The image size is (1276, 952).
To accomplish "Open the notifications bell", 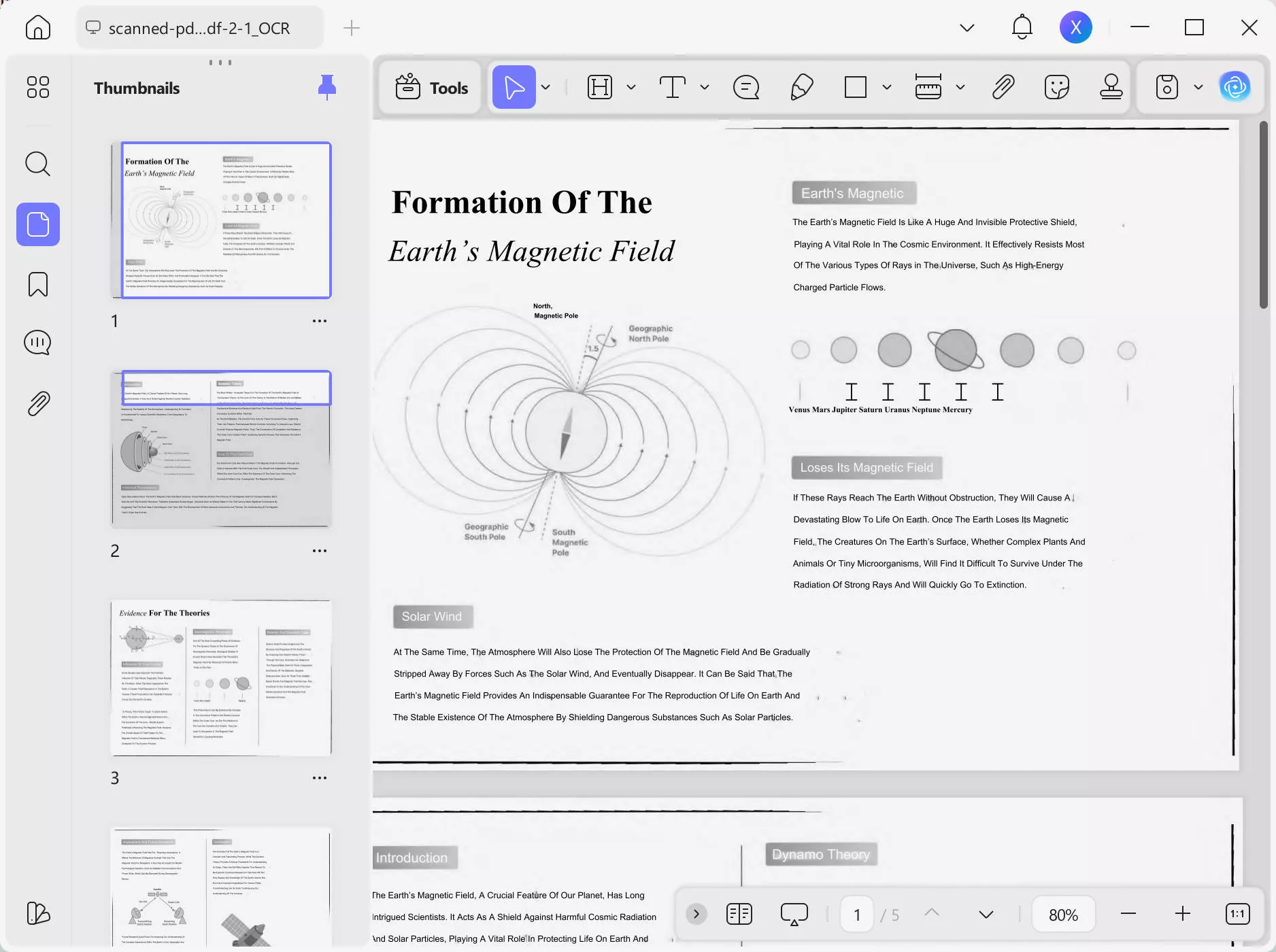I will 1022,28.
